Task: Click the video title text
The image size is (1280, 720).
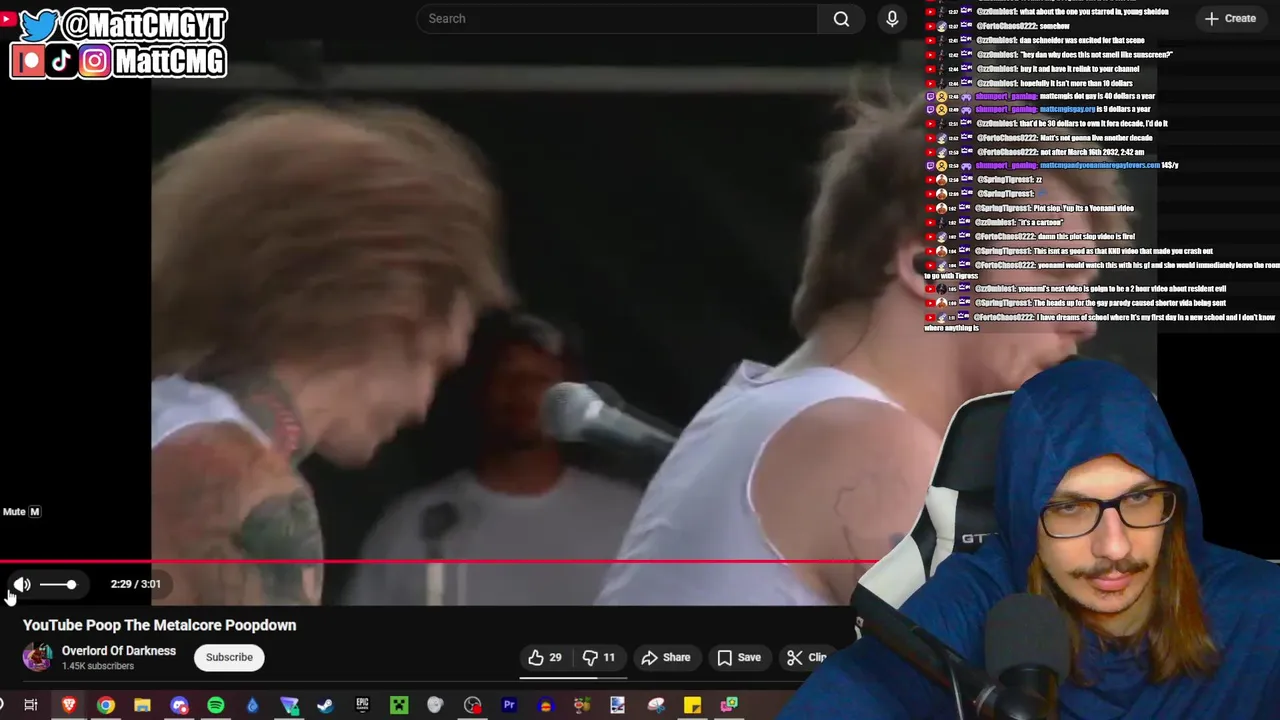Action: click(160, 625)
